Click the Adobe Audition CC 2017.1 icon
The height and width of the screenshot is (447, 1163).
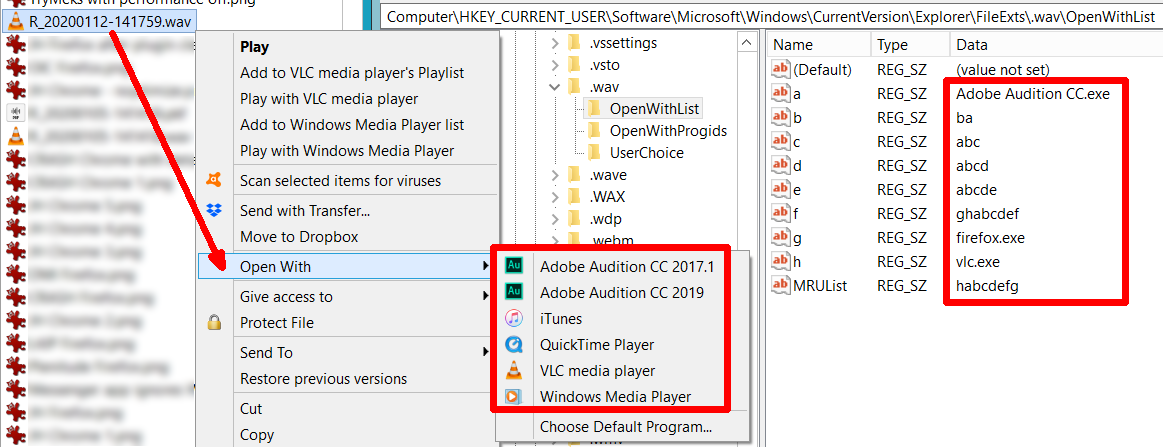513,266
